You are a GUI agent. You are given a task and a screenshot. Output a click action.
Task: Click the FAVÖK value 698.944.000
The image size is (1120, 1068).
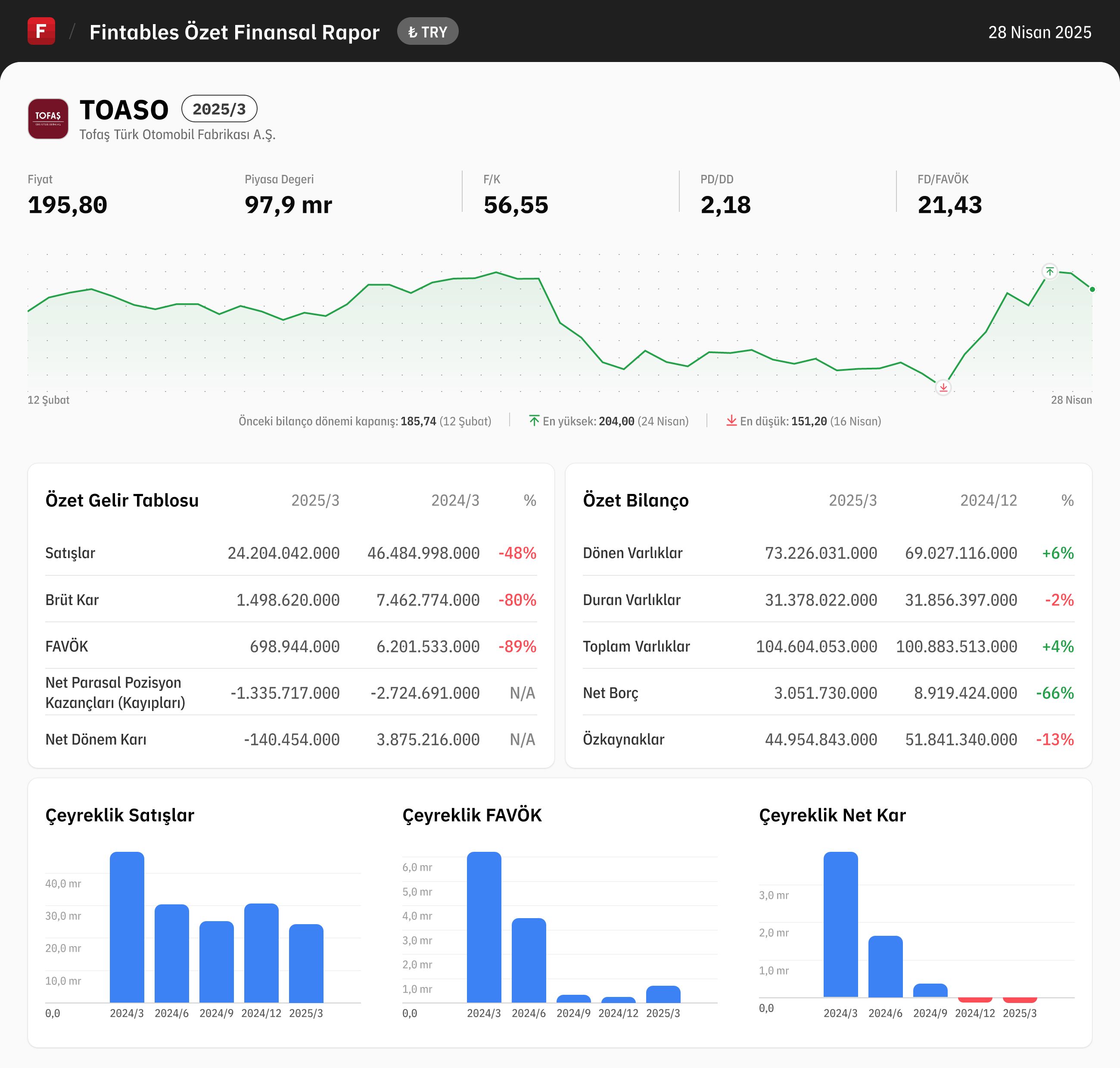pyautogui.click(x=295, y=646)
